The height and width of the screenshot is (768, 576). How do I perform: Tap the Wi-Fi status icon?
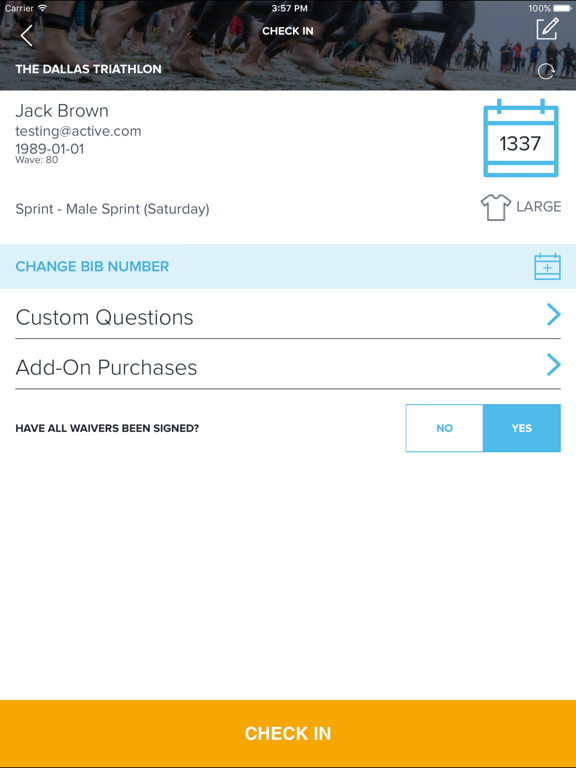43,8
